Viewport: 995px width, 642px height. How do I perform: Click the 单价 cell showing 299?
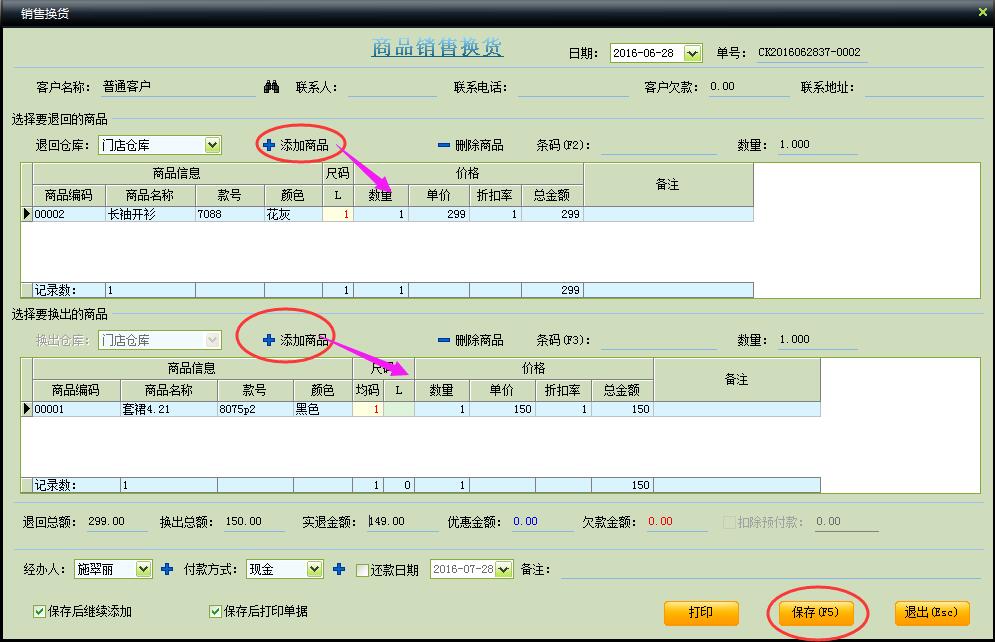click(x=438, y=214)
